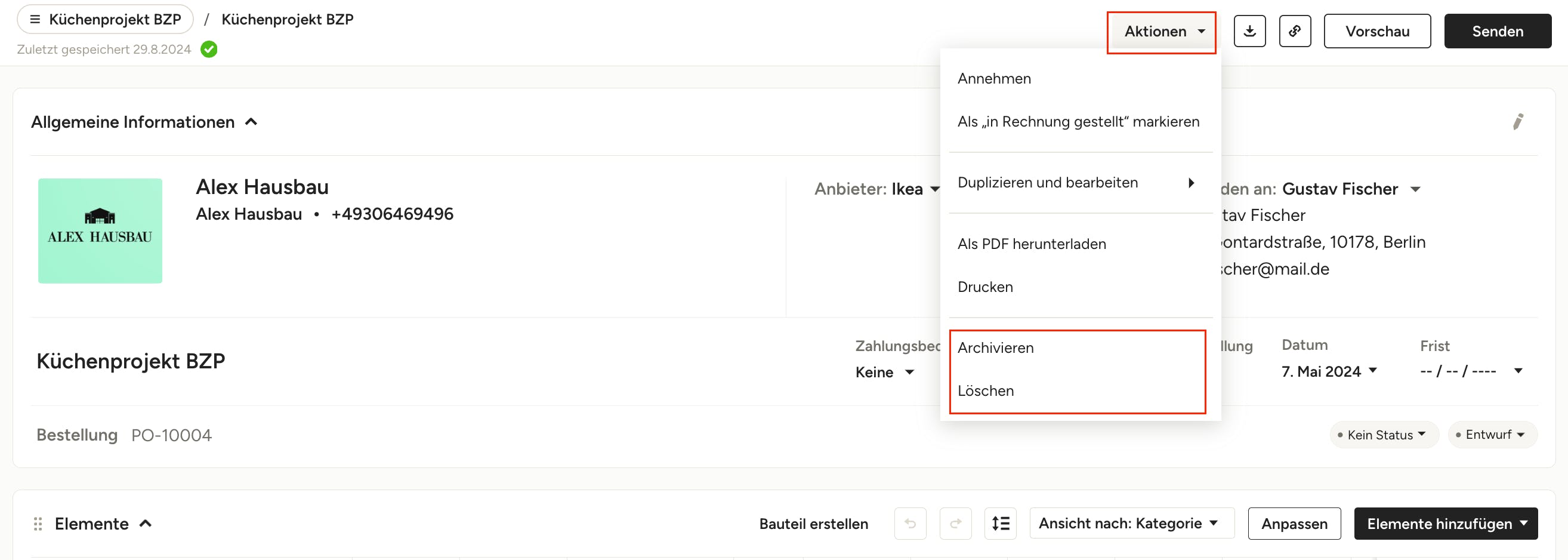Click Bauteil erstellen
This screenshot has height=560, width=1568.
(813, 524)
